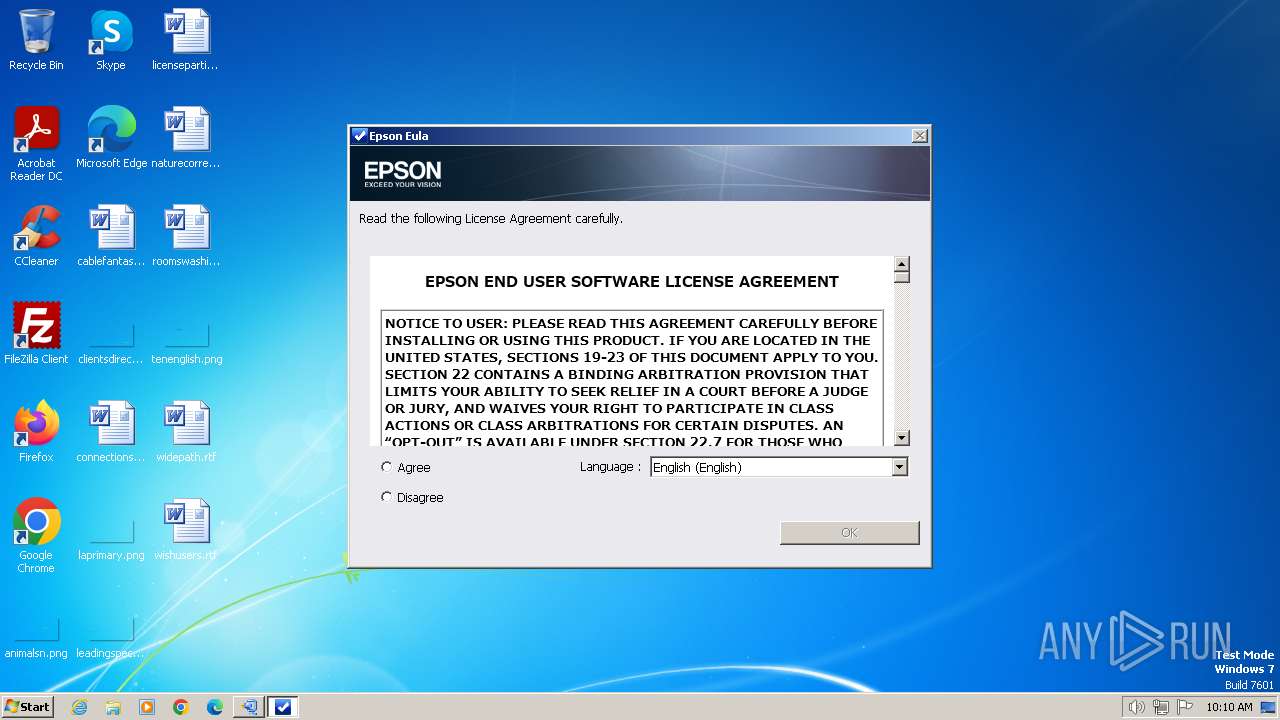Launch Chrome from the taskbar
Viewport: 1280px width, 720px height.
point(181,707)
